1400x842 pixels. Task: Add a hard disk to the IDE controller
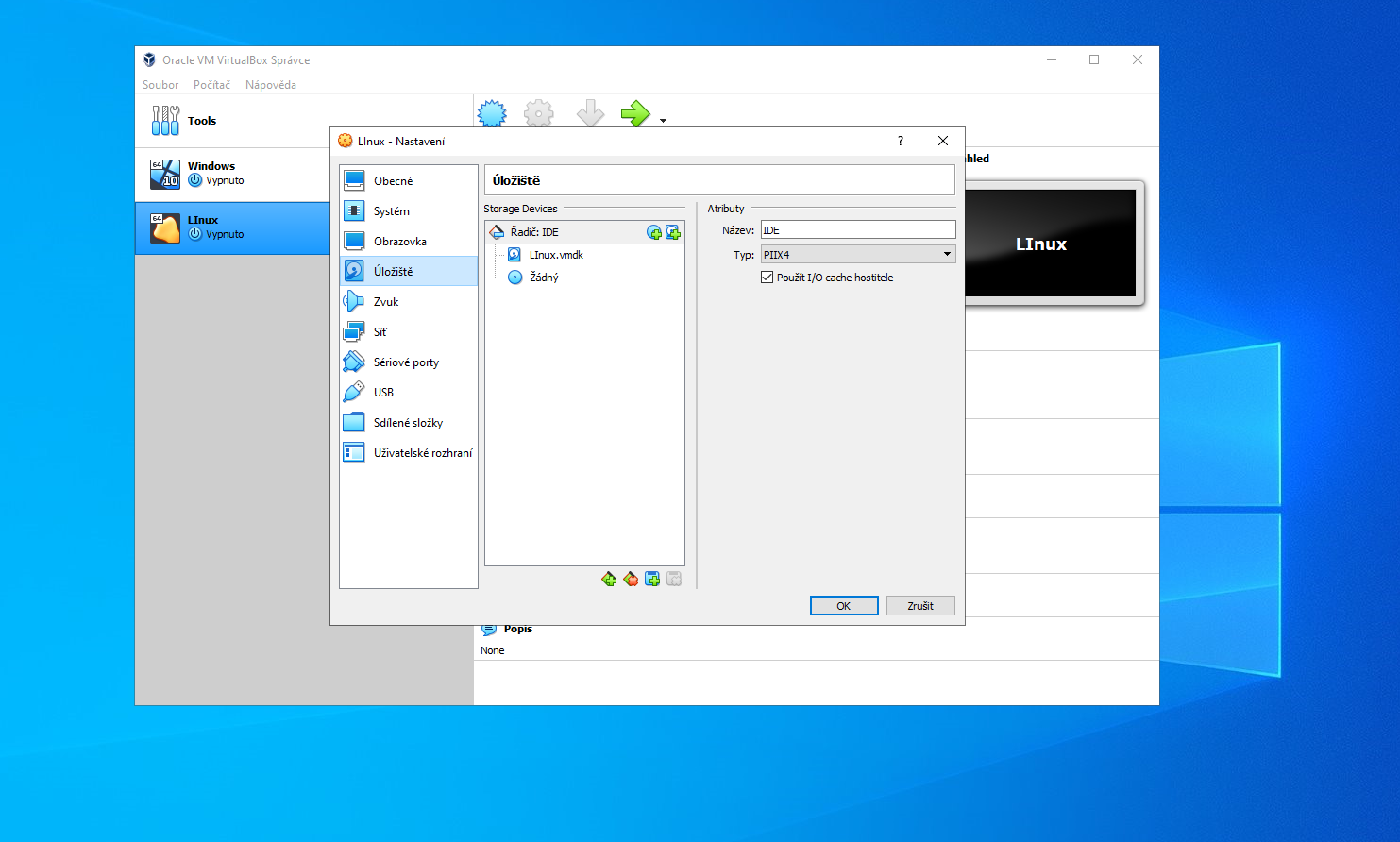click(673, 232)
